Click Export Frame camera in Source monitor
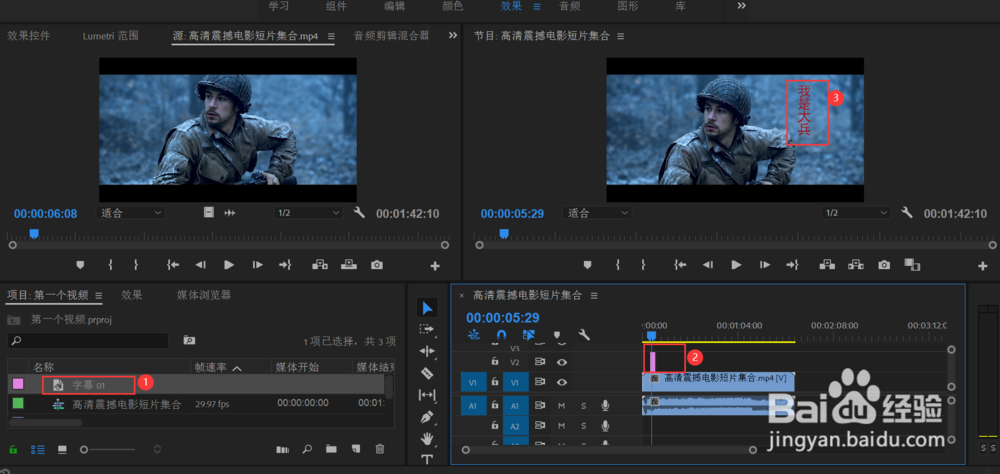Viewport: 1000px width, 474px height. 377,265
